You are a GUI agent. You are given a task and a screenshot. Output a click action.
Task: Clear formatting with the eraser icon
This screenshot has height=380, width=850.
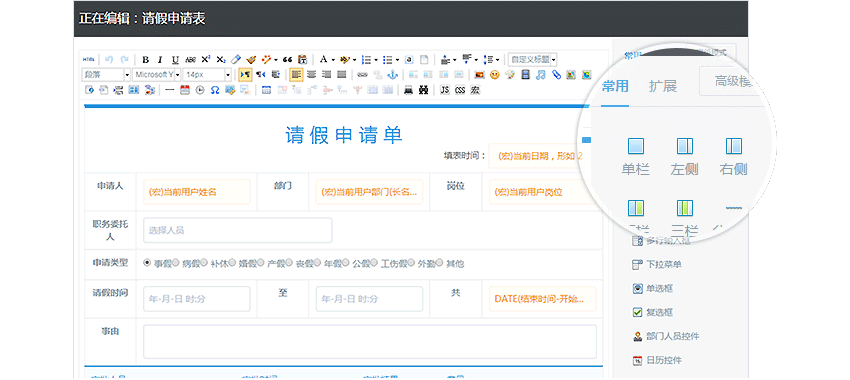(235, 60)
